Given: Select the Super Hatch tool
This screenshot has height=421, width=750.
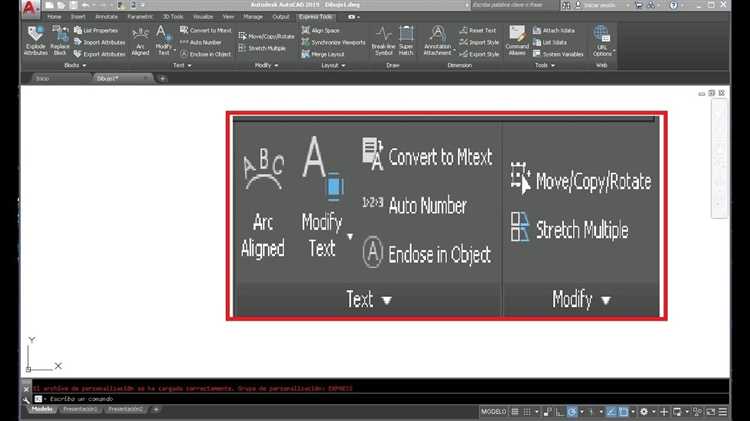Looking at the screenshot, I should [406, 41].
